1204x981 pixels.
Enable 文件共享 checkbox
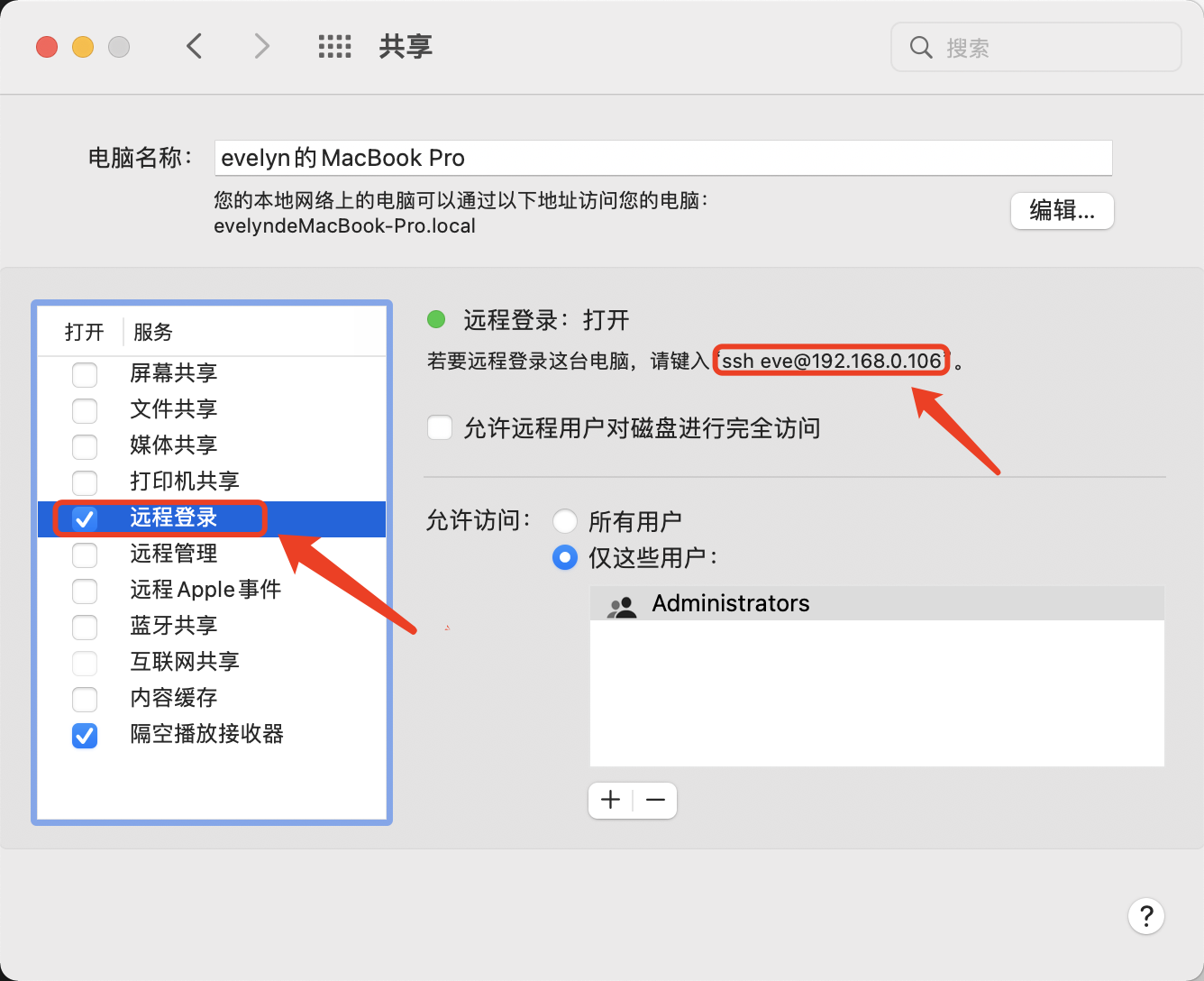85,410
